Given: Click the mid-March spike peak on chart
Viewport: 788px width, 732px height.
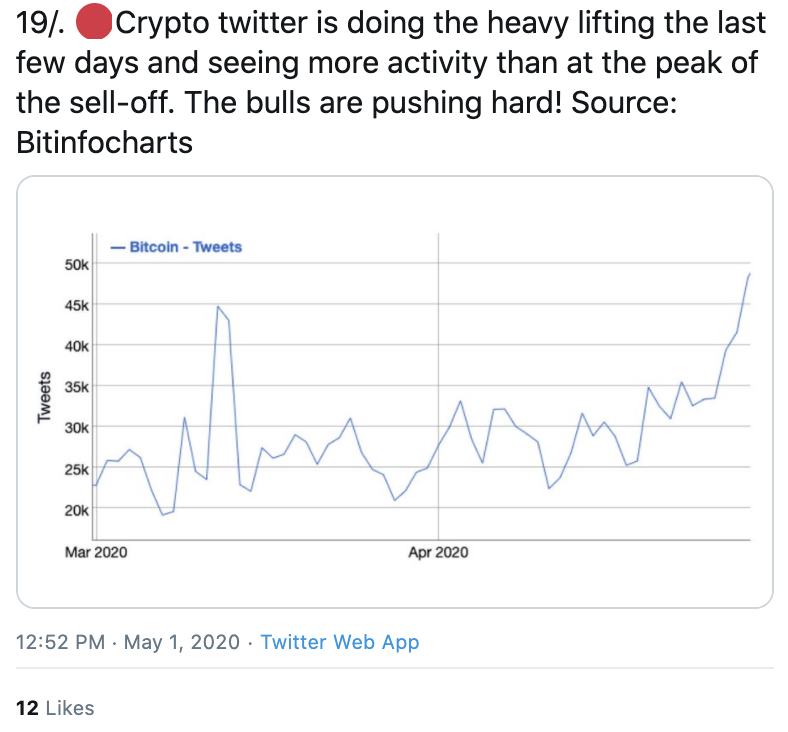Looking at the screenshot, I should pos(218,306).
